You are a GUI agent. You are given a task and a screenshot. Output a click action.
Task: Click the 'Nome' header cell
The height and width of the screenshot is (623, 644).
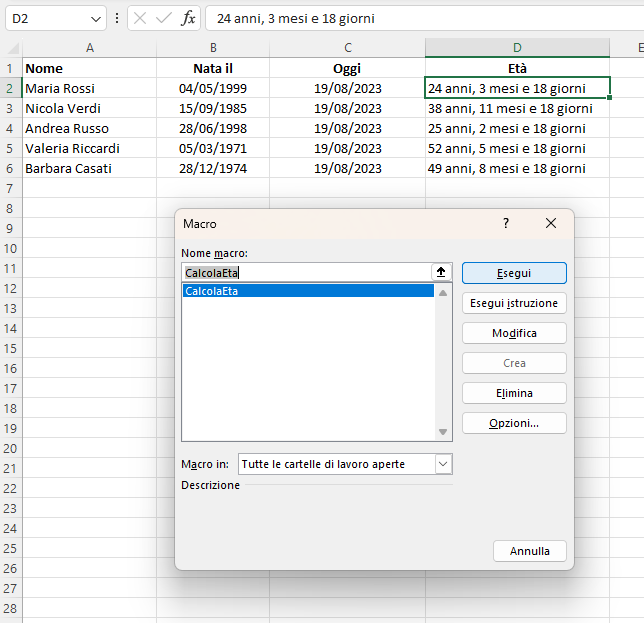coord(90,69)
